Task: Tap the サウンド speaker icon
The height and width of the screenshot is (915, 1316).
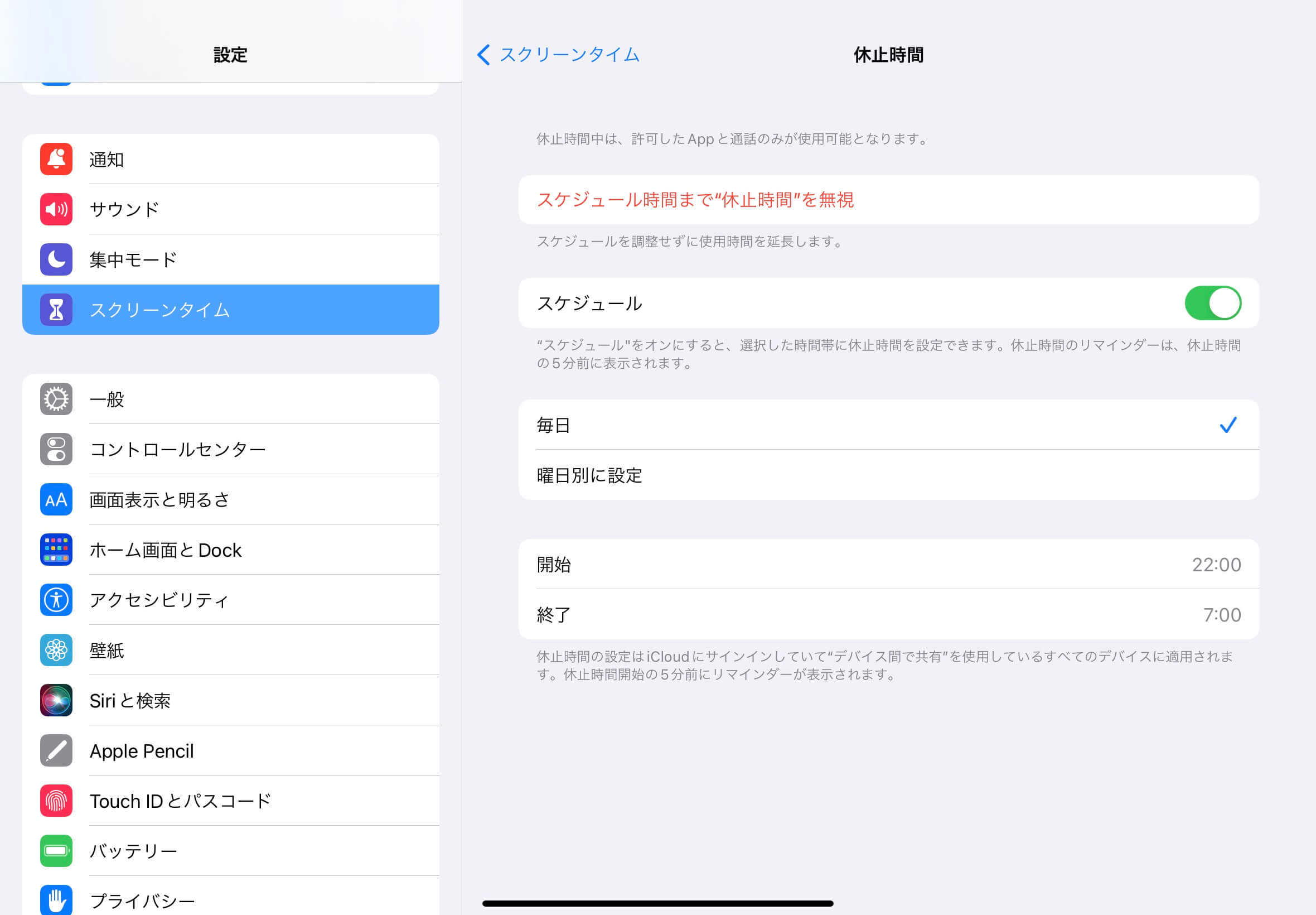Action: coord(56,209)
